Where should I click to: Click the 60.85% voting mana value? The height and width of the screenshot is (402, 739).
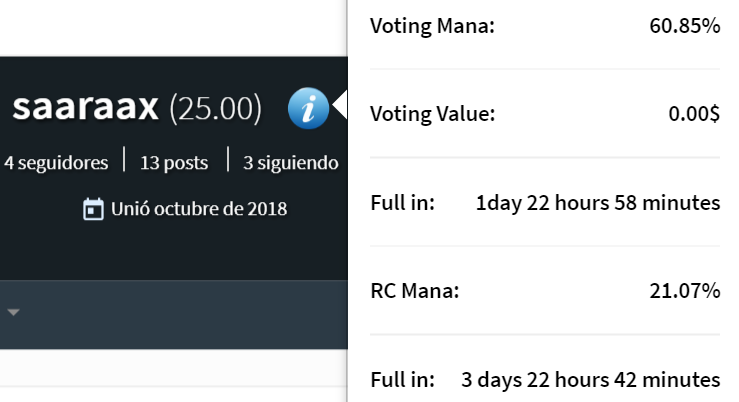(684, 26)
